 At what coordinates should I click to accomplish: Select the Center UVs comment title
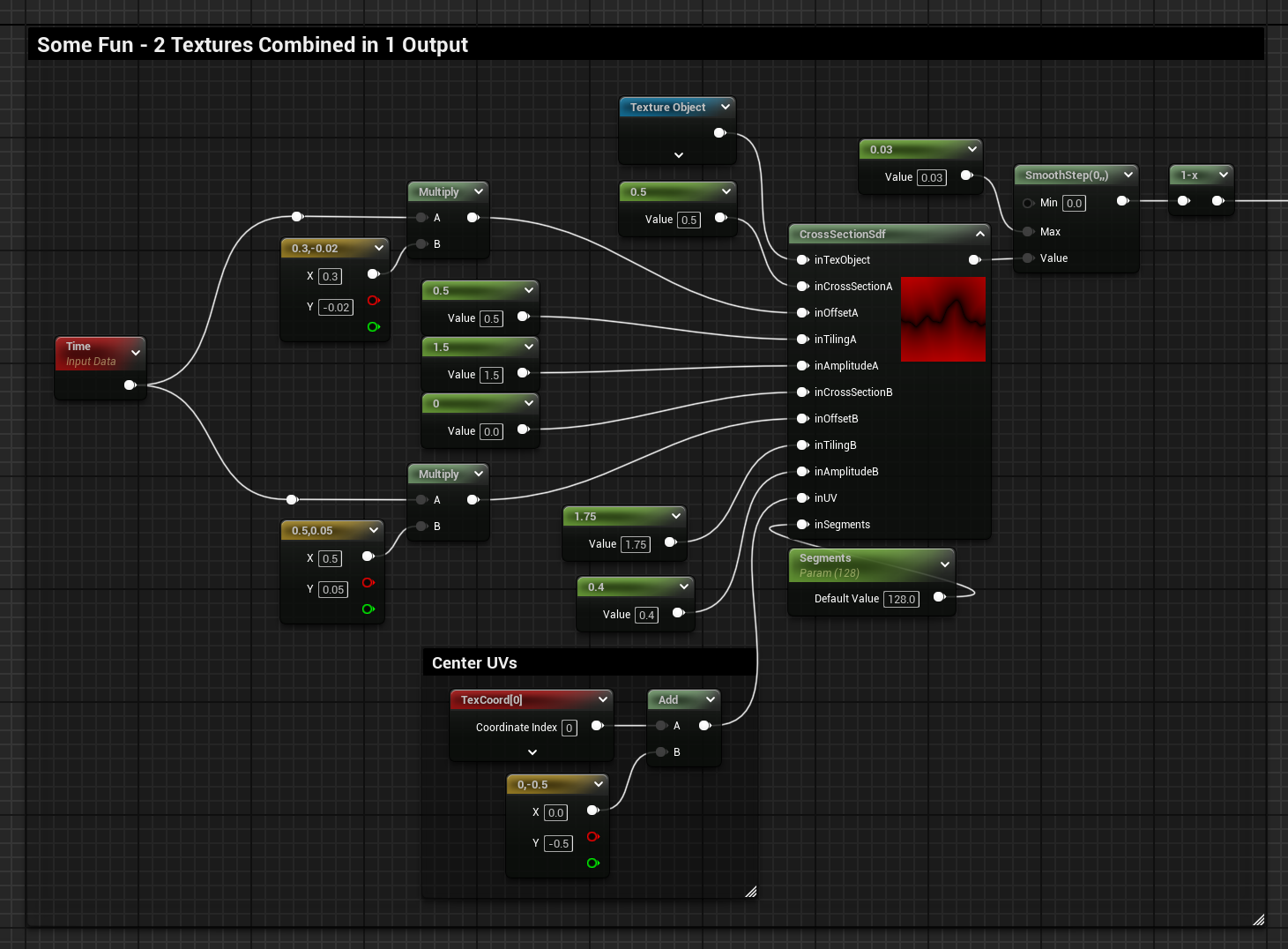pos(474,663)
